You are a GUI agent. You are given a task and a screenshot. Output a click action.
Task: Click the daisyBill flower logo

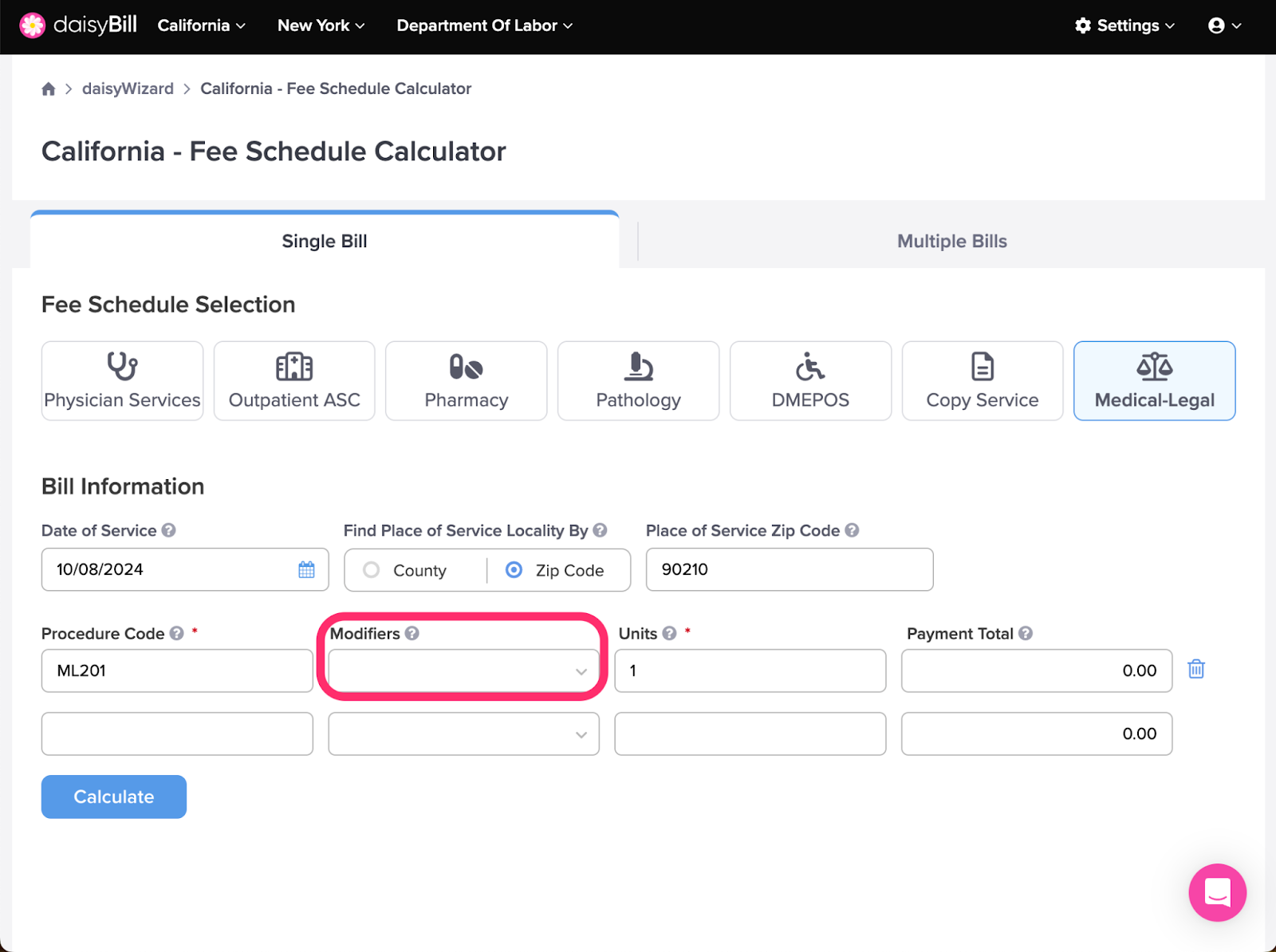pos(33,26)
